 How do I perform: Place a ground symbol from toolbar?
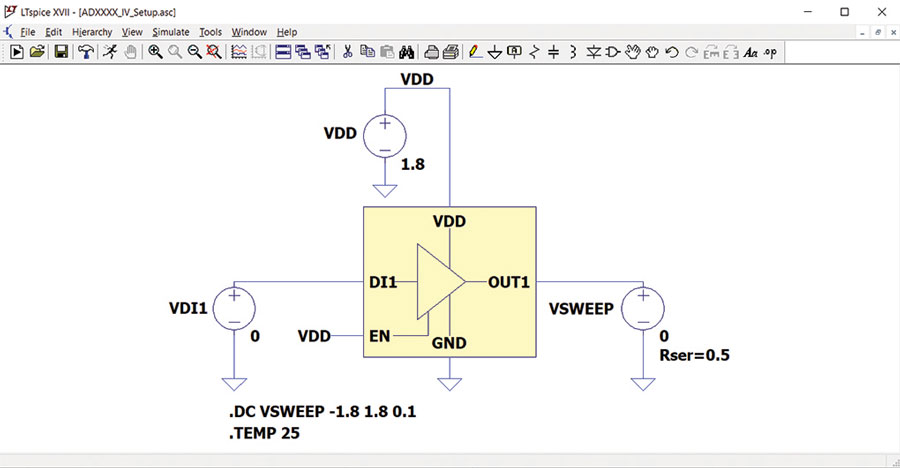[x=495, y=53]
